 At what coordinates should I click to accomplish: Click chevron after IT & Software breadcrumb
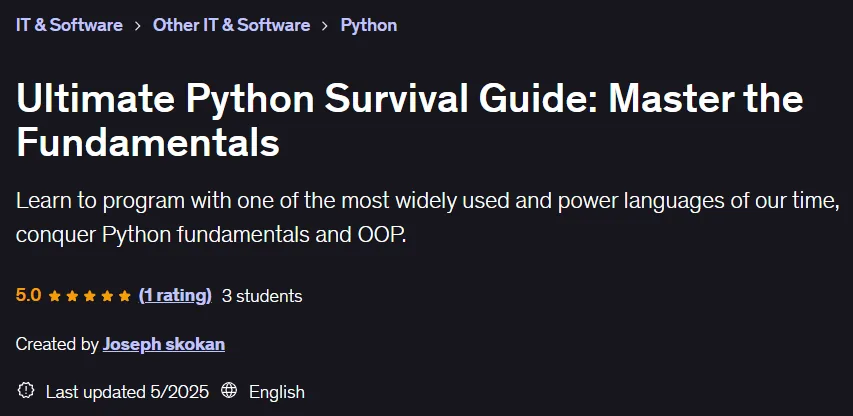tap(138, 26)
